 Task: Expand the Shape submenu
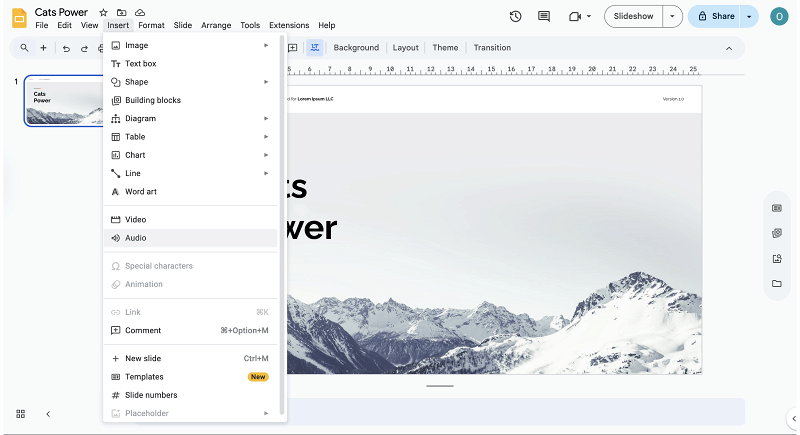coord(266,82)
